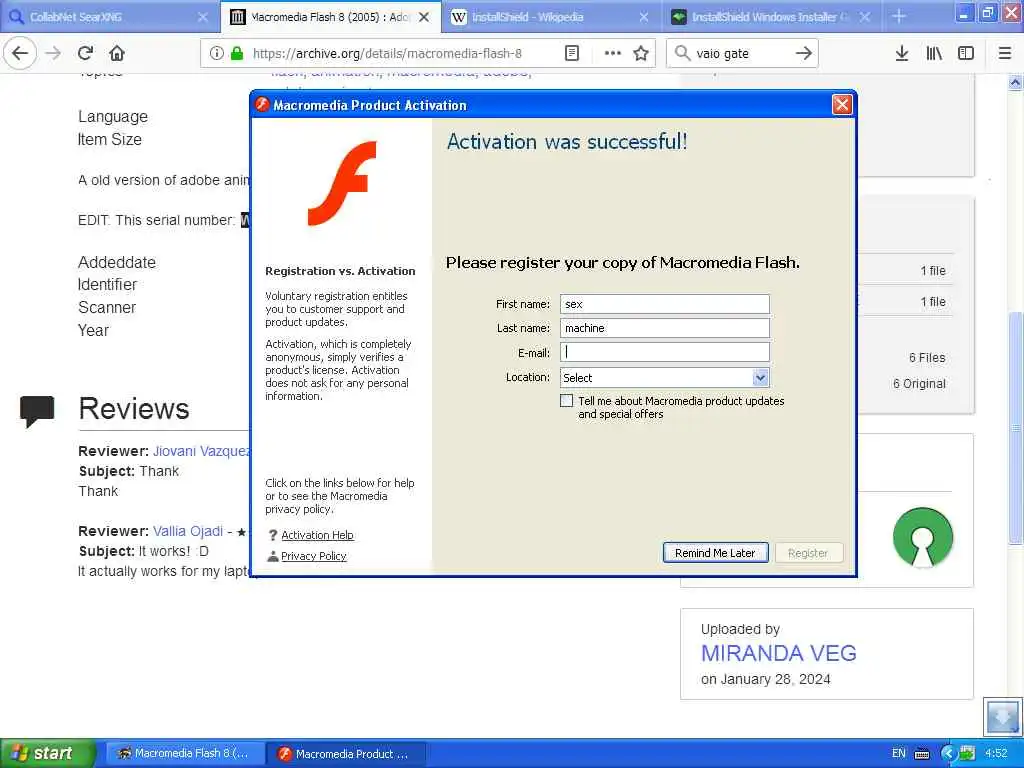
Task: Open the Privacy Policy link
Action: click(313, 556)
